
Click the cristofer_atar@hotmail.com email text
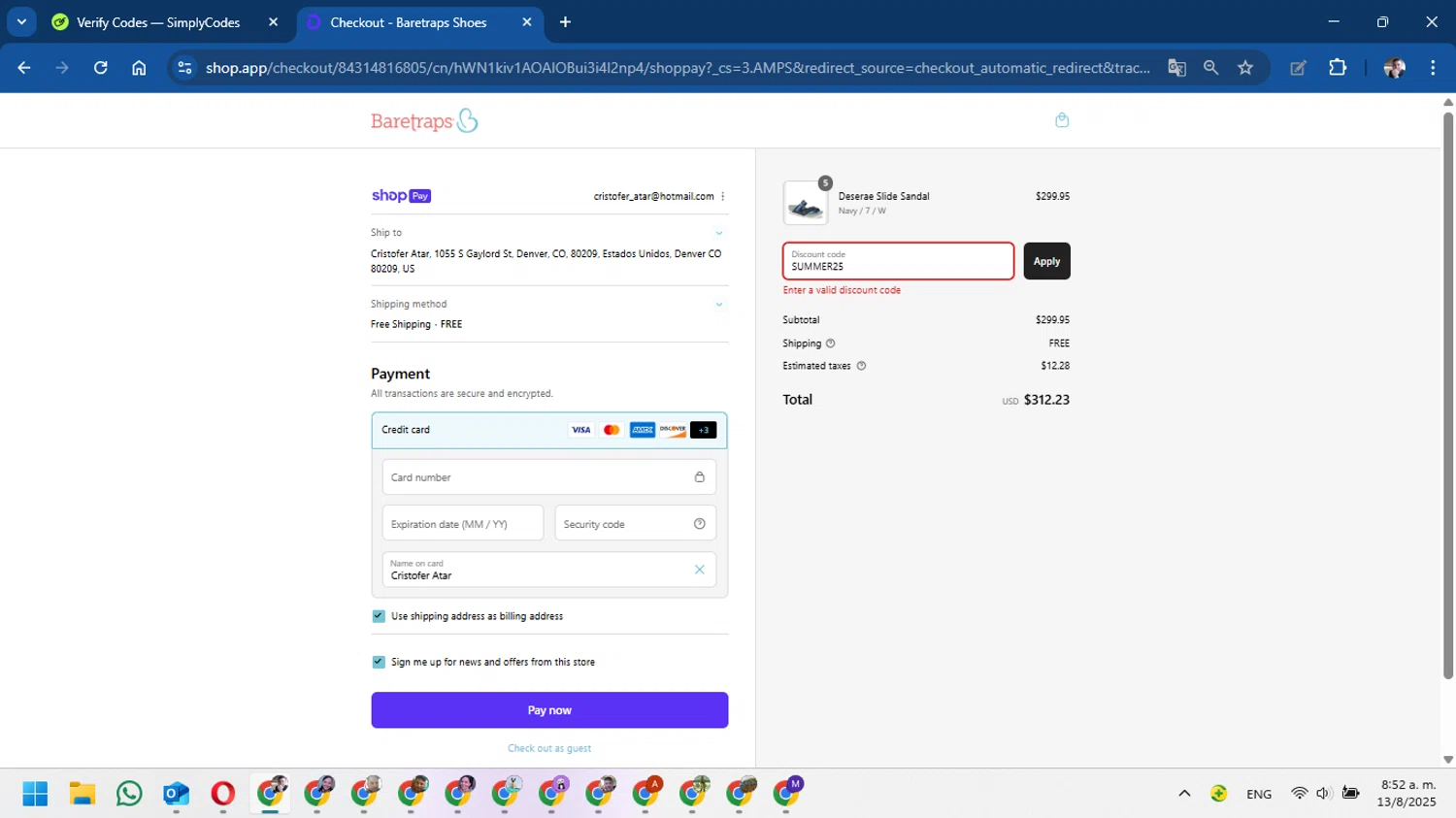click(x=653, y=196)
